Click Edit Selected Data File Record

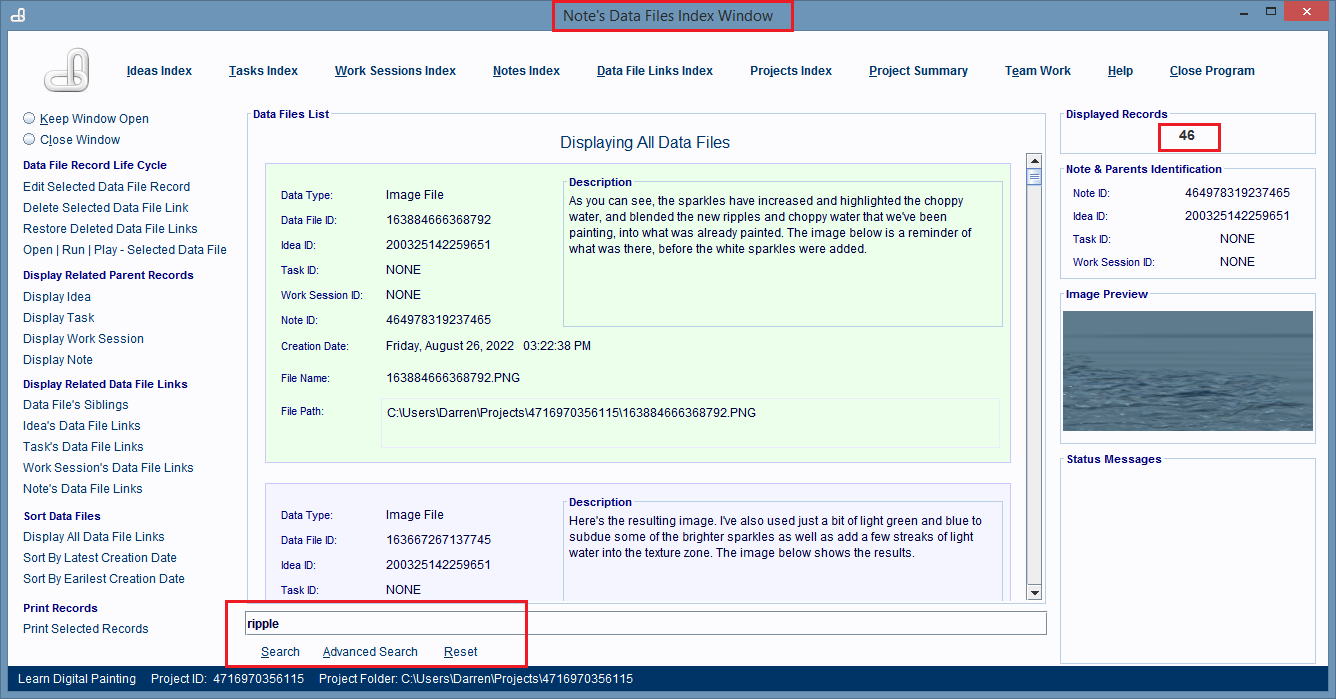pyautogui.click(x=106, y=187)
